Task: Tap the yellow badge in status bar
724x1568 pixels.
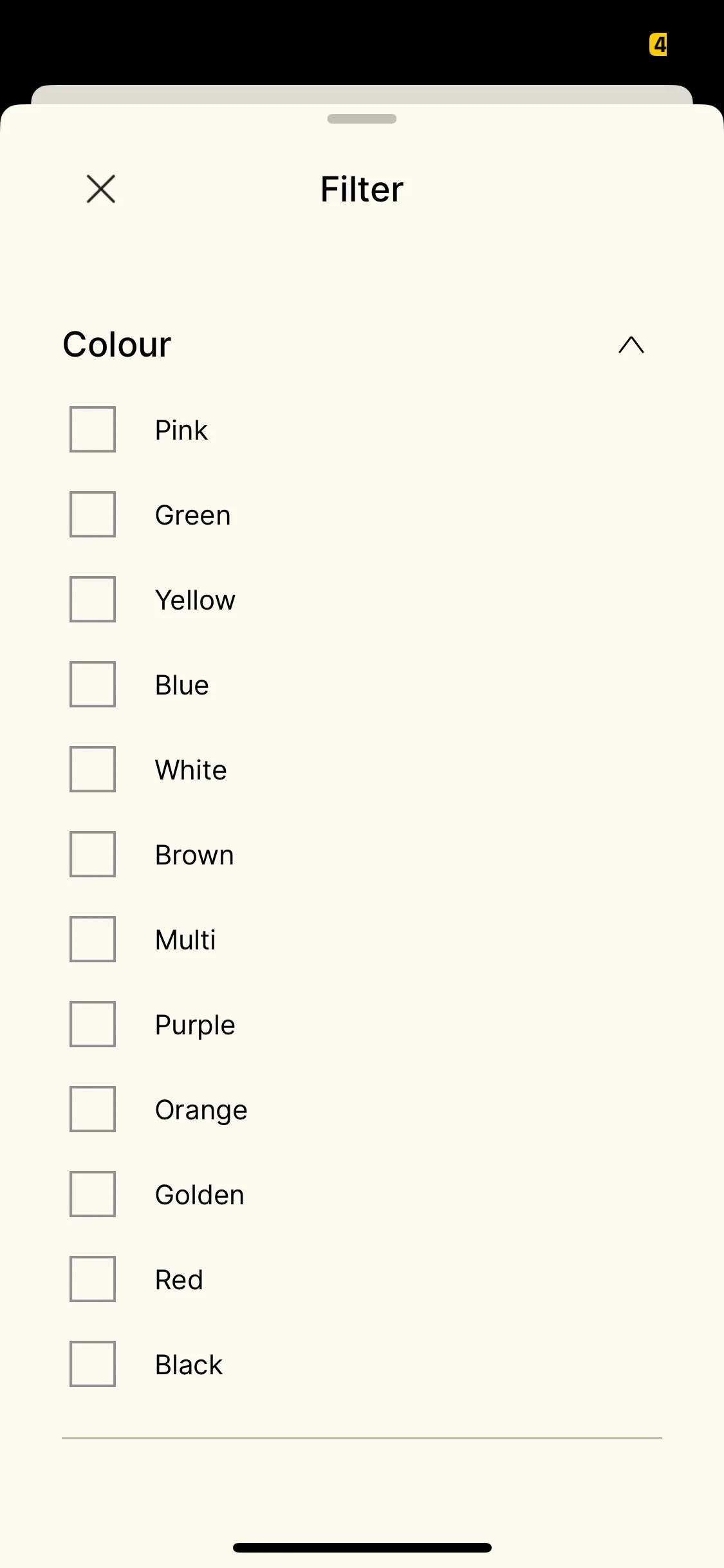Action: click(658, 44)
